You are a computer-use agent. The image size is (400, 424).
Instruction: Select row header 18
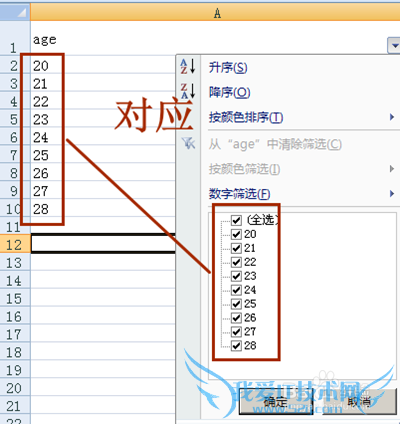pyautogui.click(x=15, y=352)
